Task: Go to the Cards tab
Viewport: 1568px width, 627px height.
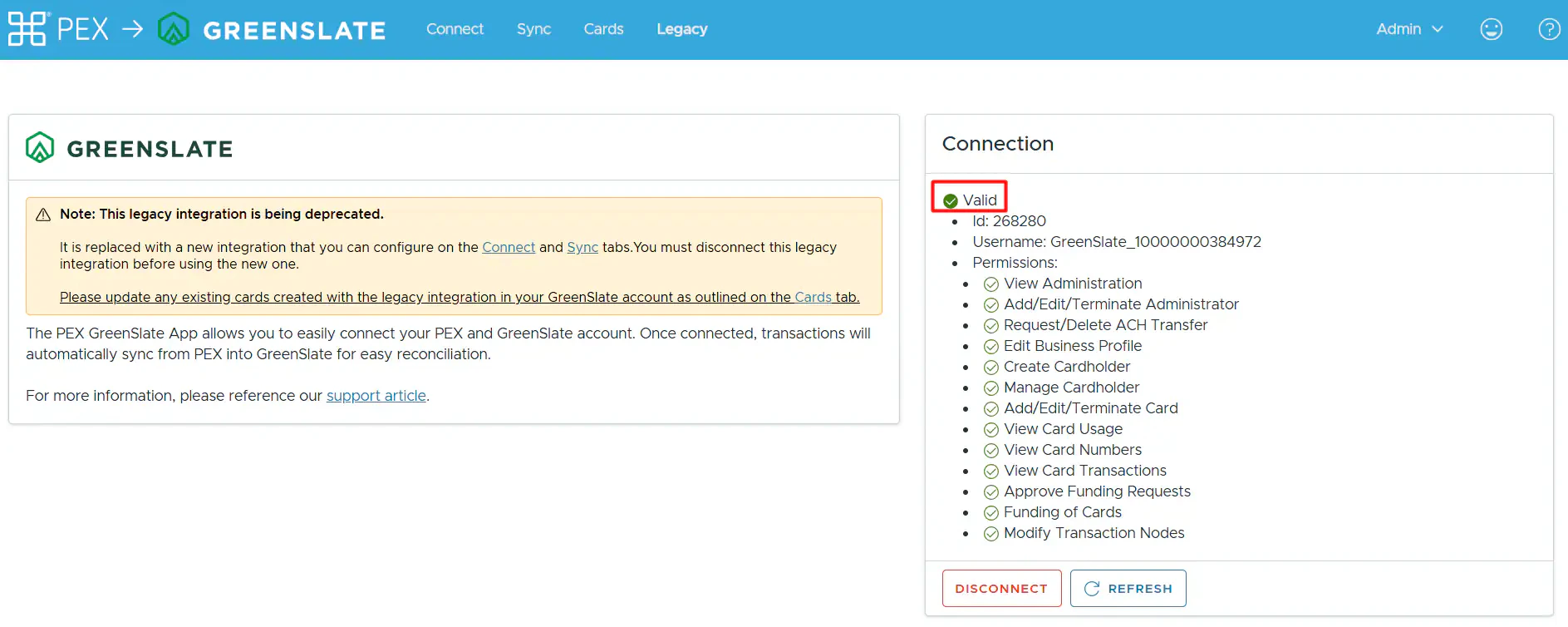Action: [603, 29]
